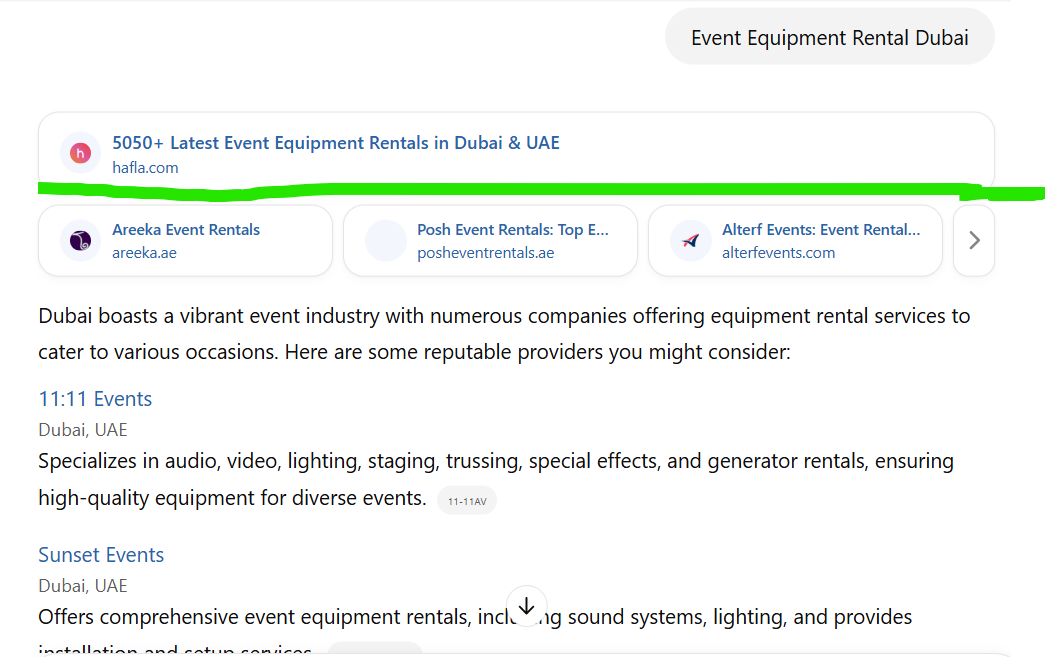This screenshot has height=657, width=1047.
Task: Click the Areeka Event Rentals favicon
Action: 80,240
